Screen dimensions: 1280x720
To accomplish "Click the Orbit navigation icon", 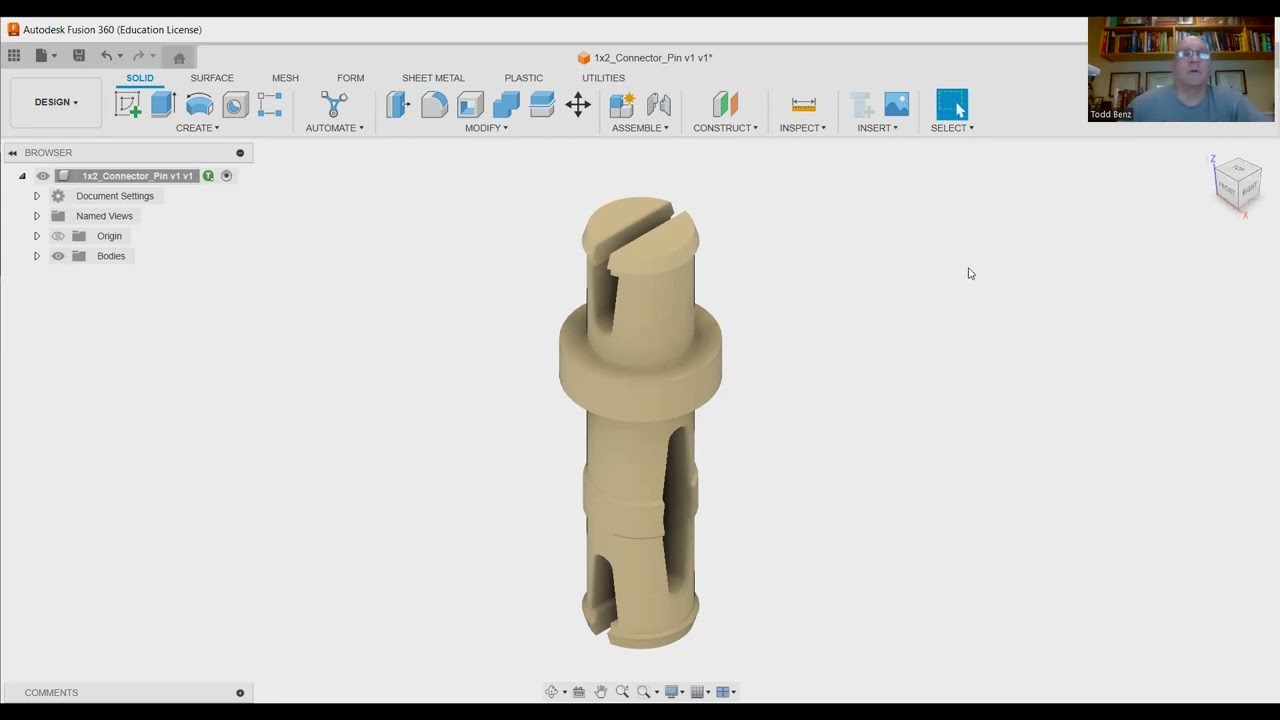I will (x=552, y=692).
